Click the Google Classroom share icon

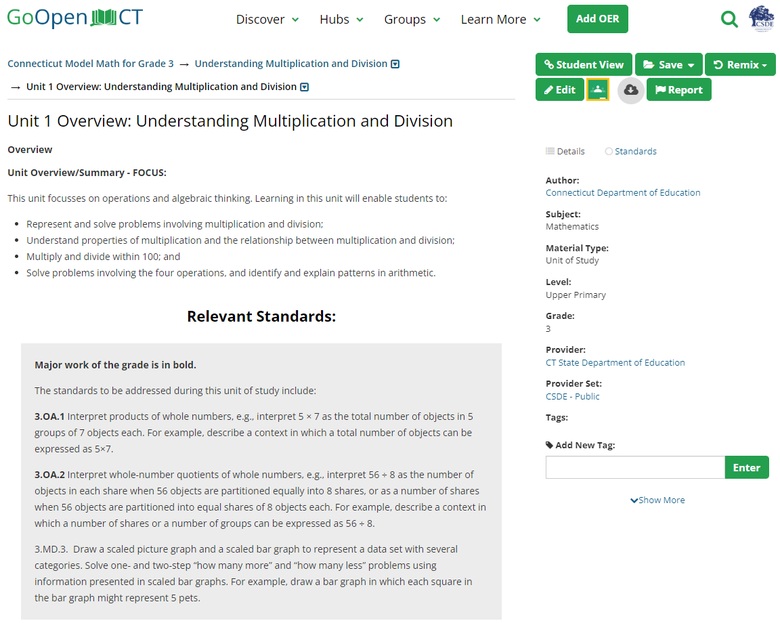597,90
